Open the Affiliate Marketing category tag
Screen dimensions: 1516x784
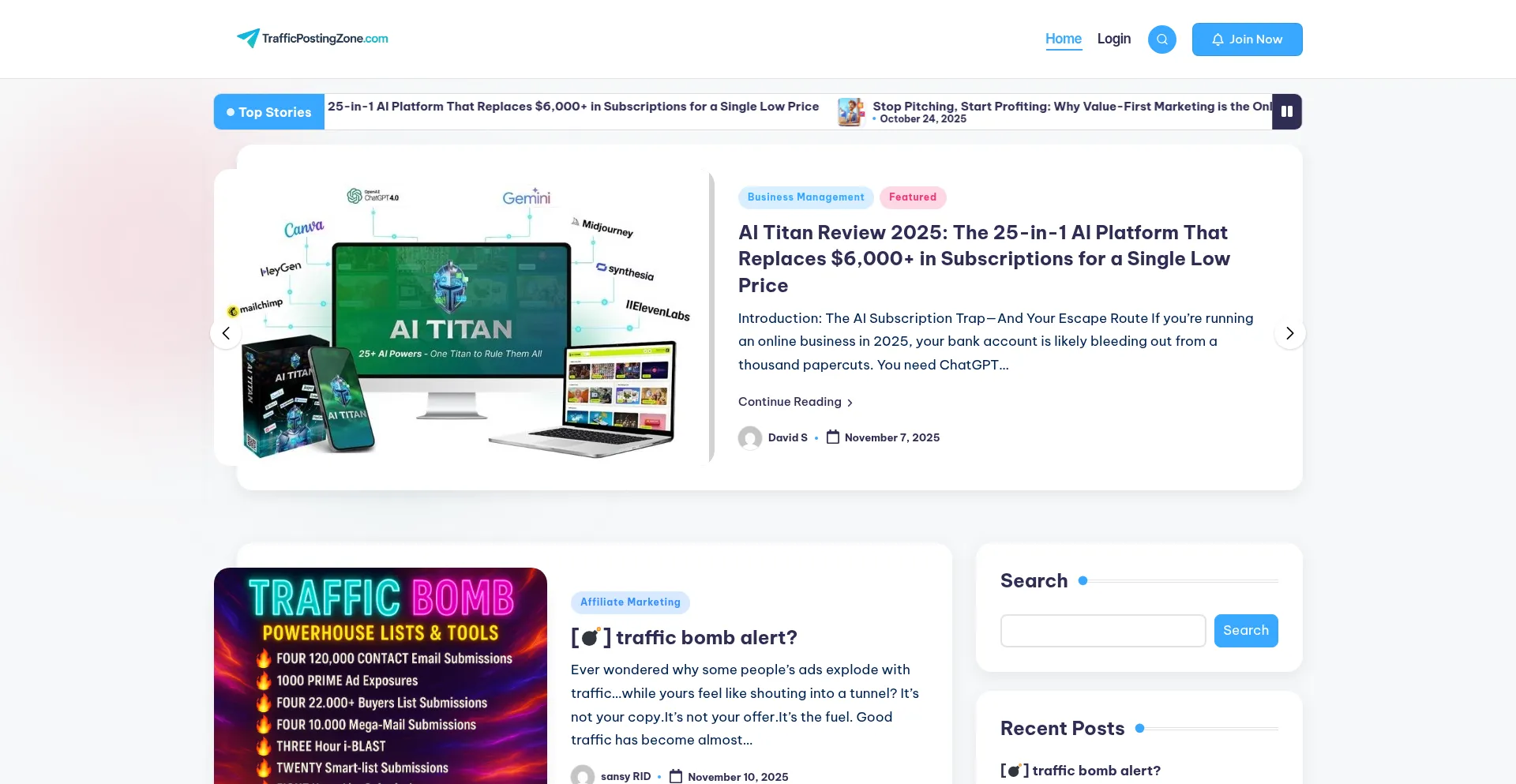630,602
